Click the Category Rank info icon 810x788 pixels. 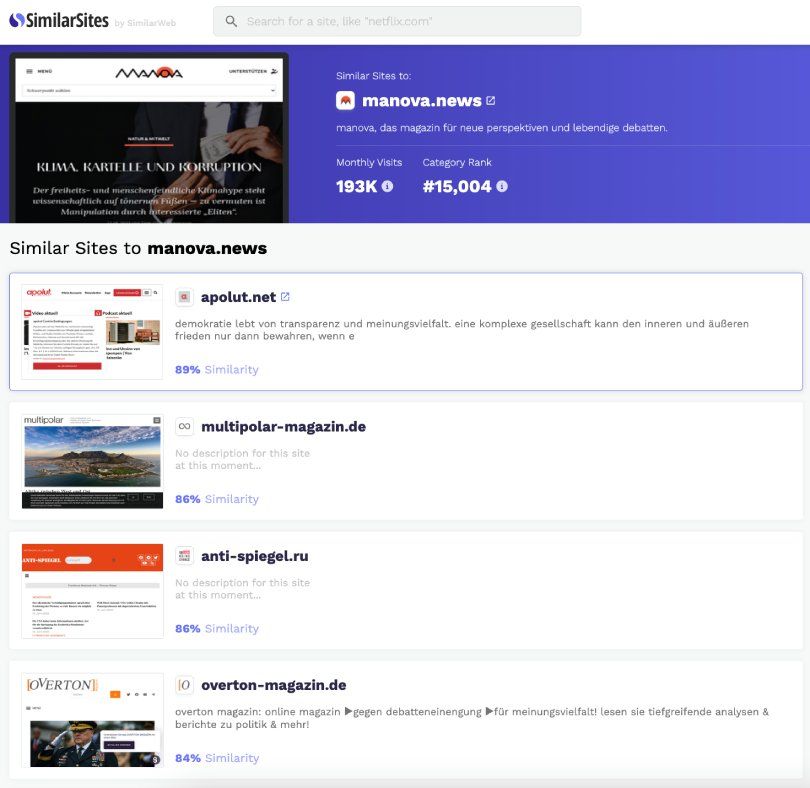(502, 186)
